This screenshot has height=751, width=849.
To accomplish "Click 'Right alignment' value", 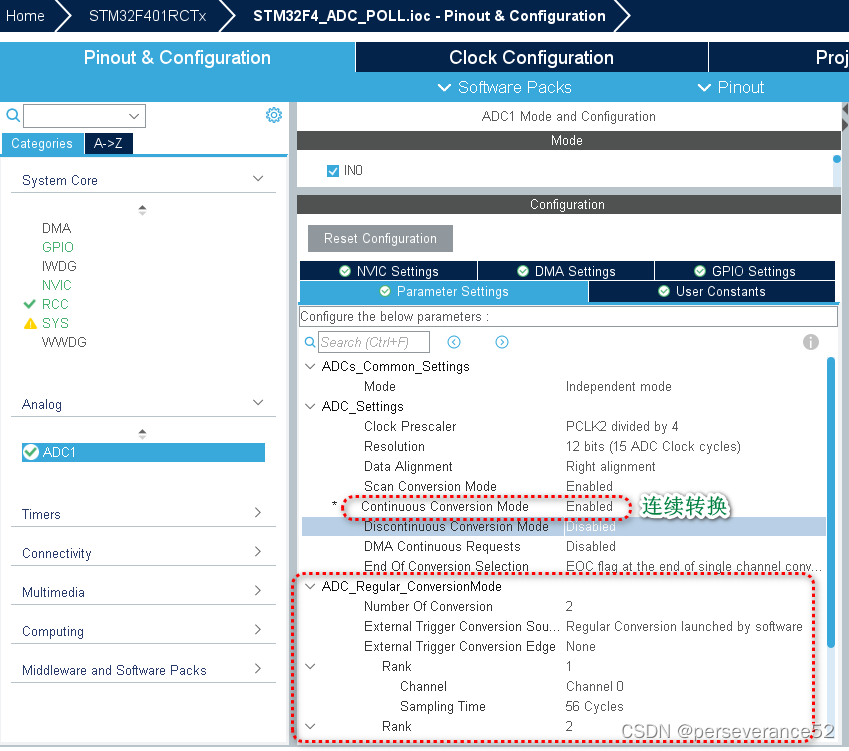I will point(610,466).
